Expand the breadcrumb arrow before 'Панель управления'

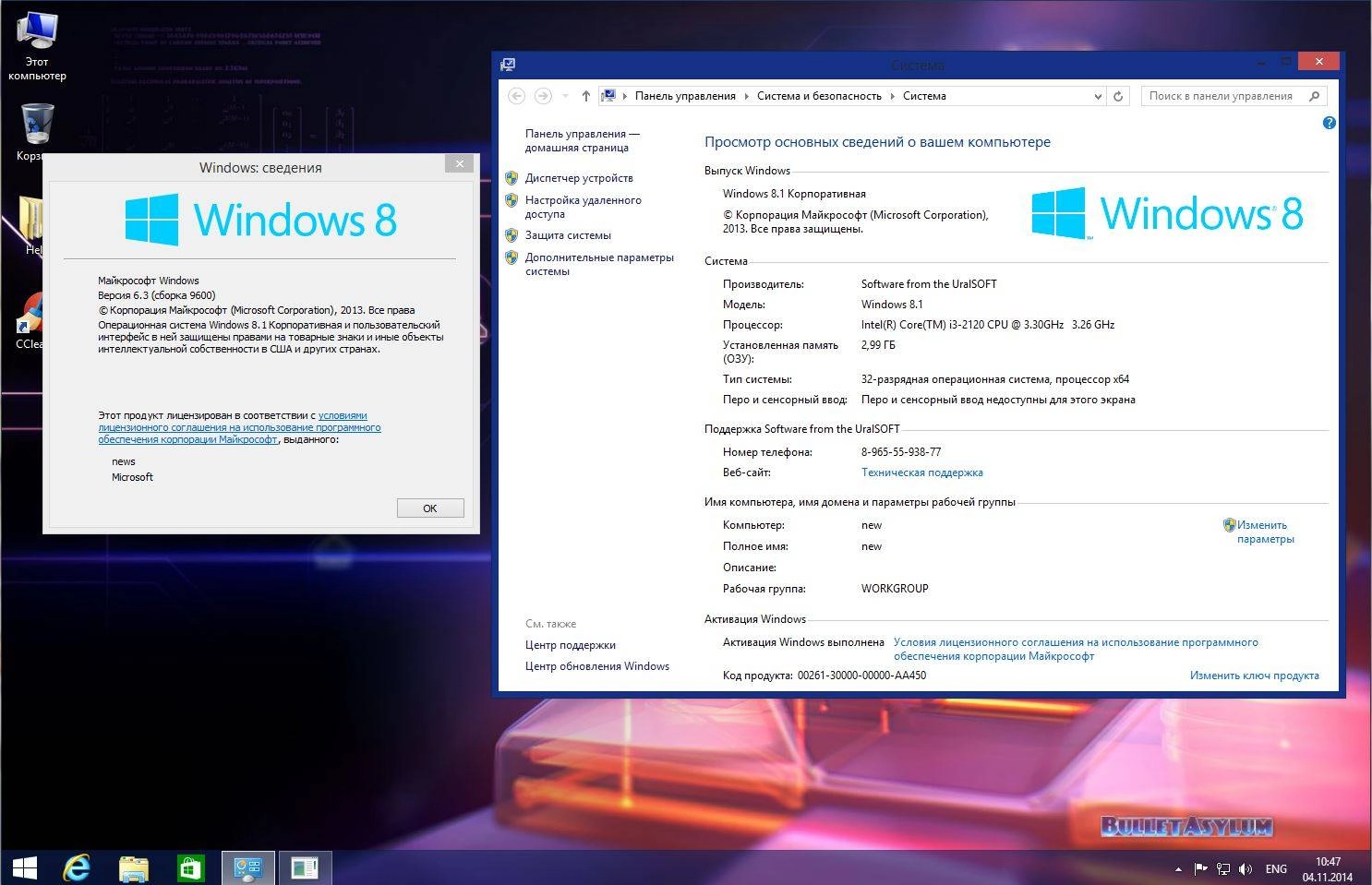coord(625,96)
